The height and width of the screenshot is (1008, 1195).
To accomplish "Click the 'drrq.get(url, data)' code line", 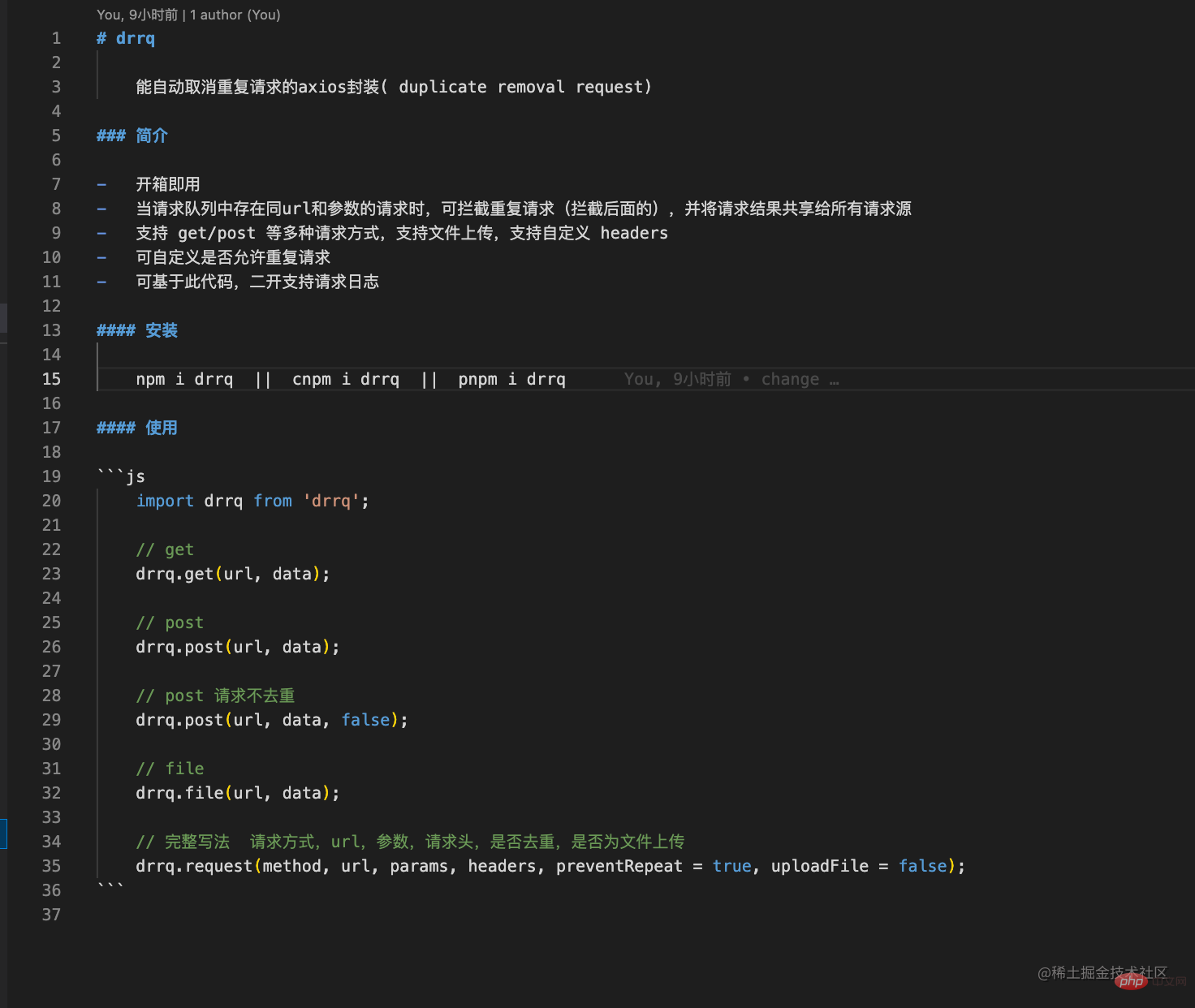I will click(x=232, y=573).
